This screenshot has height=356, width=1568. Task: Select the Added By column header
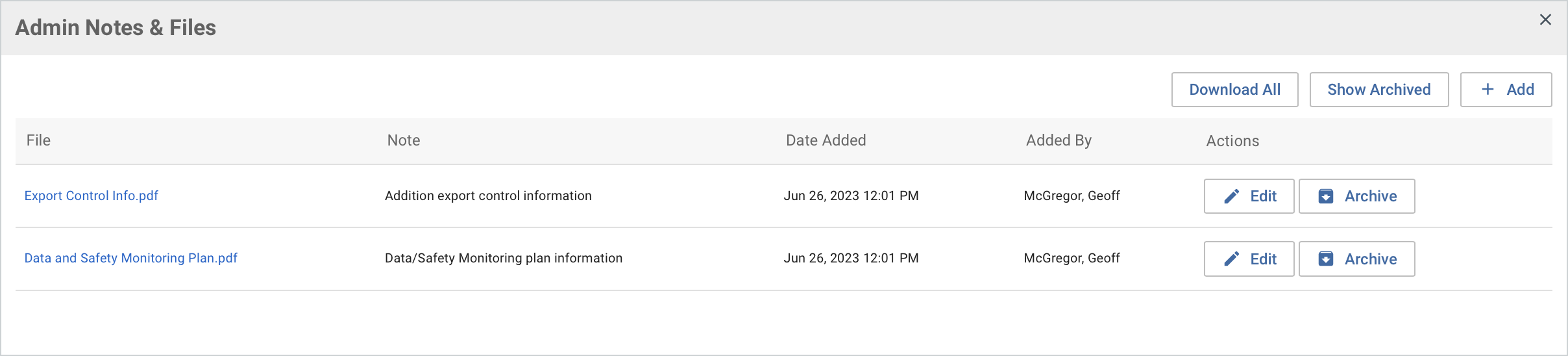coord(1059,140)
